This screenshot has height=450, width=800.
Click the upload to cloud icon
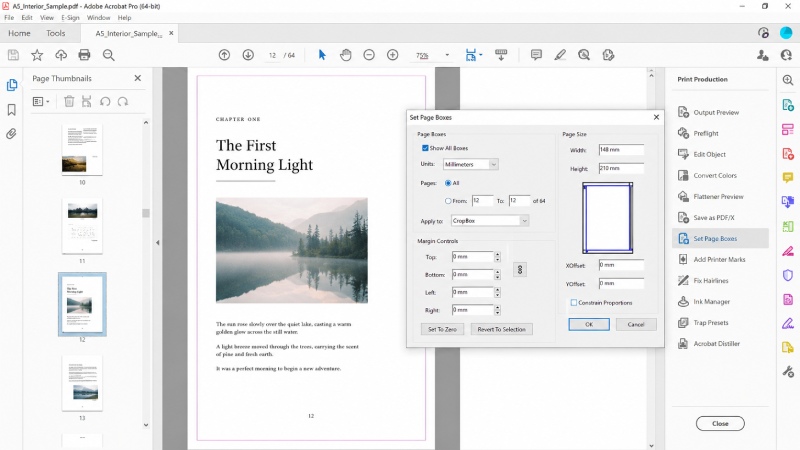tap(61, 55)
